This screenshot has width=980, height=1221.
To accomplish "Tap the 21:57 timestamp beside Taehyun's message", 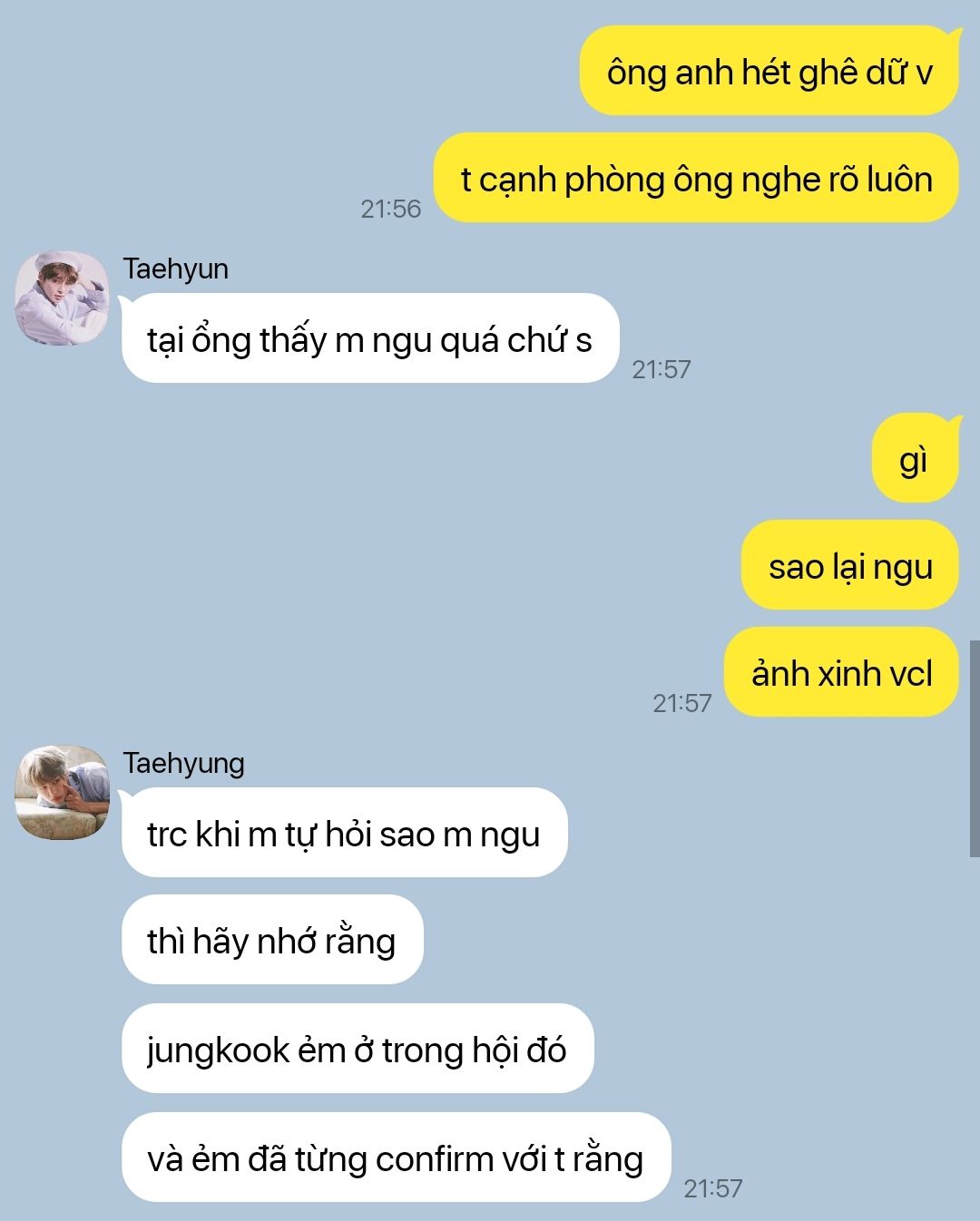I will tap(661, 369).
